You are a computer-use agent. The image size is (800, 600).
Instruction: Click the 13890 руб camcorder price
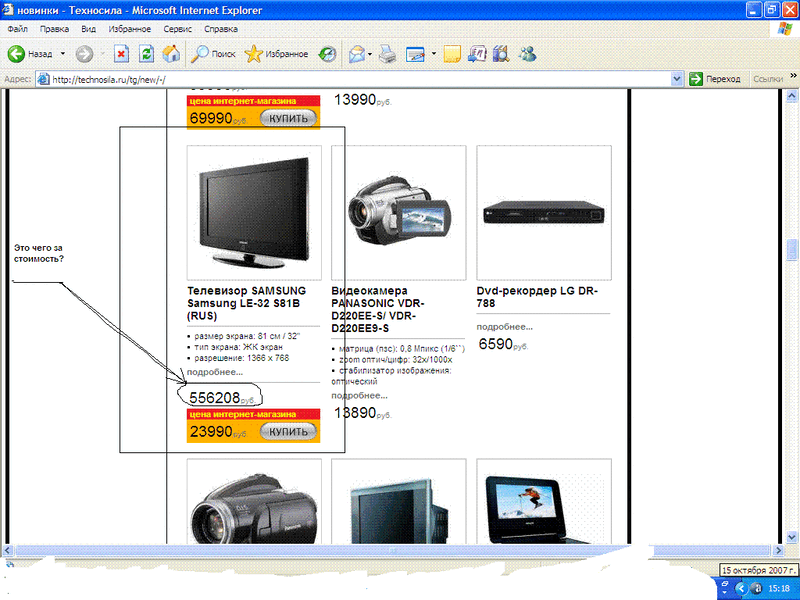(362, 413)
